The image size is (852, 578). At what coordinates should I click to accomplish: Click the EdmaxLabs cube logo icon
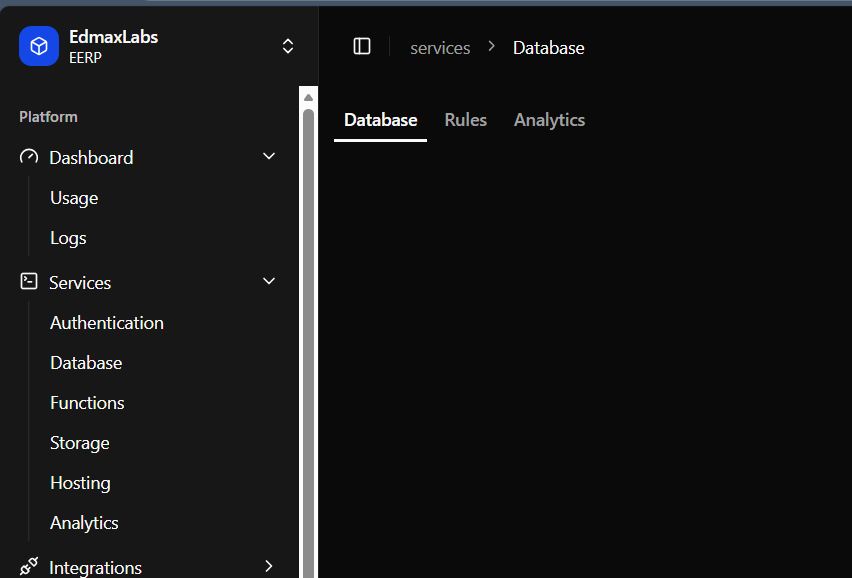click(x=38, y=46)
